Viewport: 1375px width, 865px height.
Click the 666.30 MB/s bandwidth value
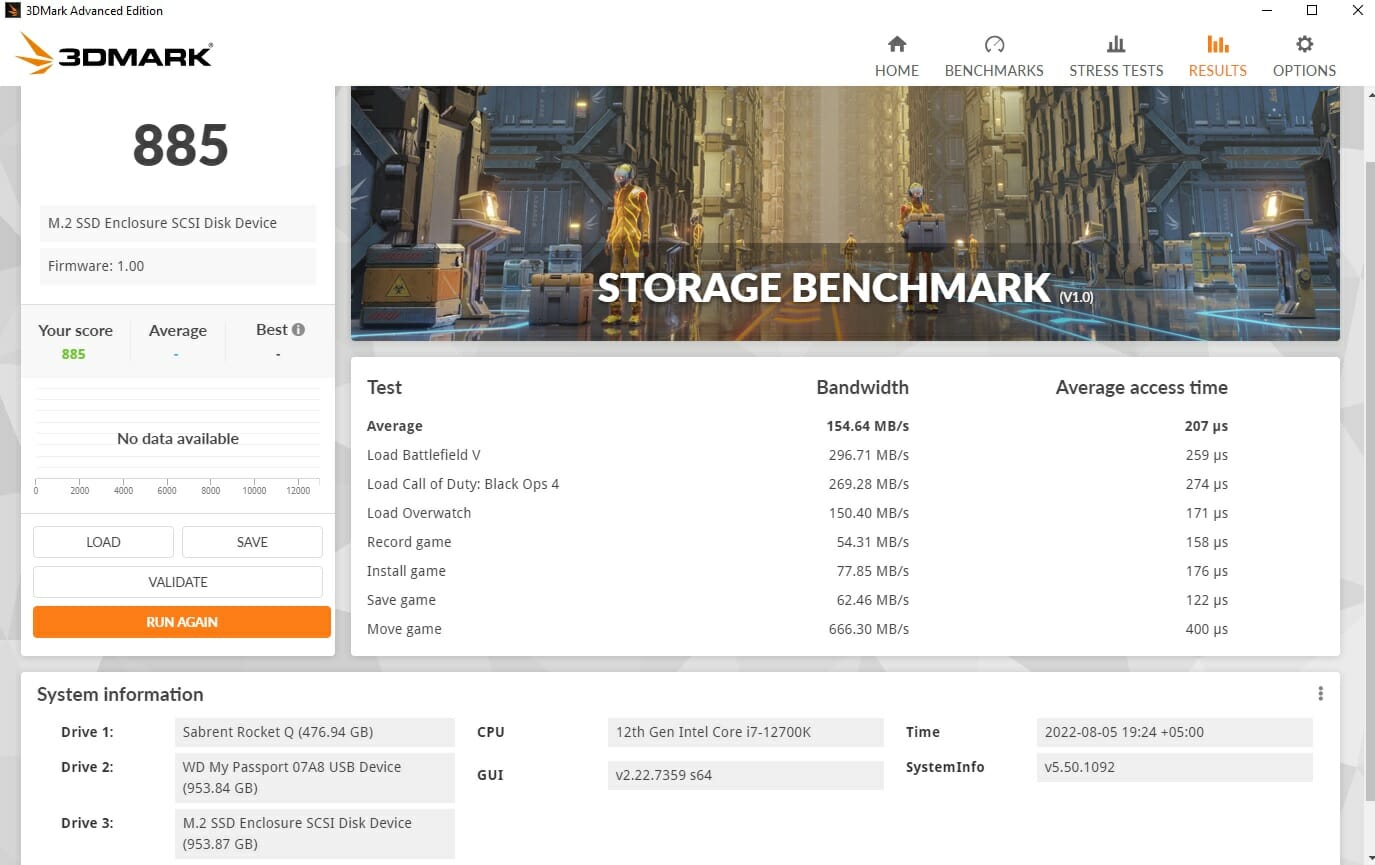coord(867,629)
